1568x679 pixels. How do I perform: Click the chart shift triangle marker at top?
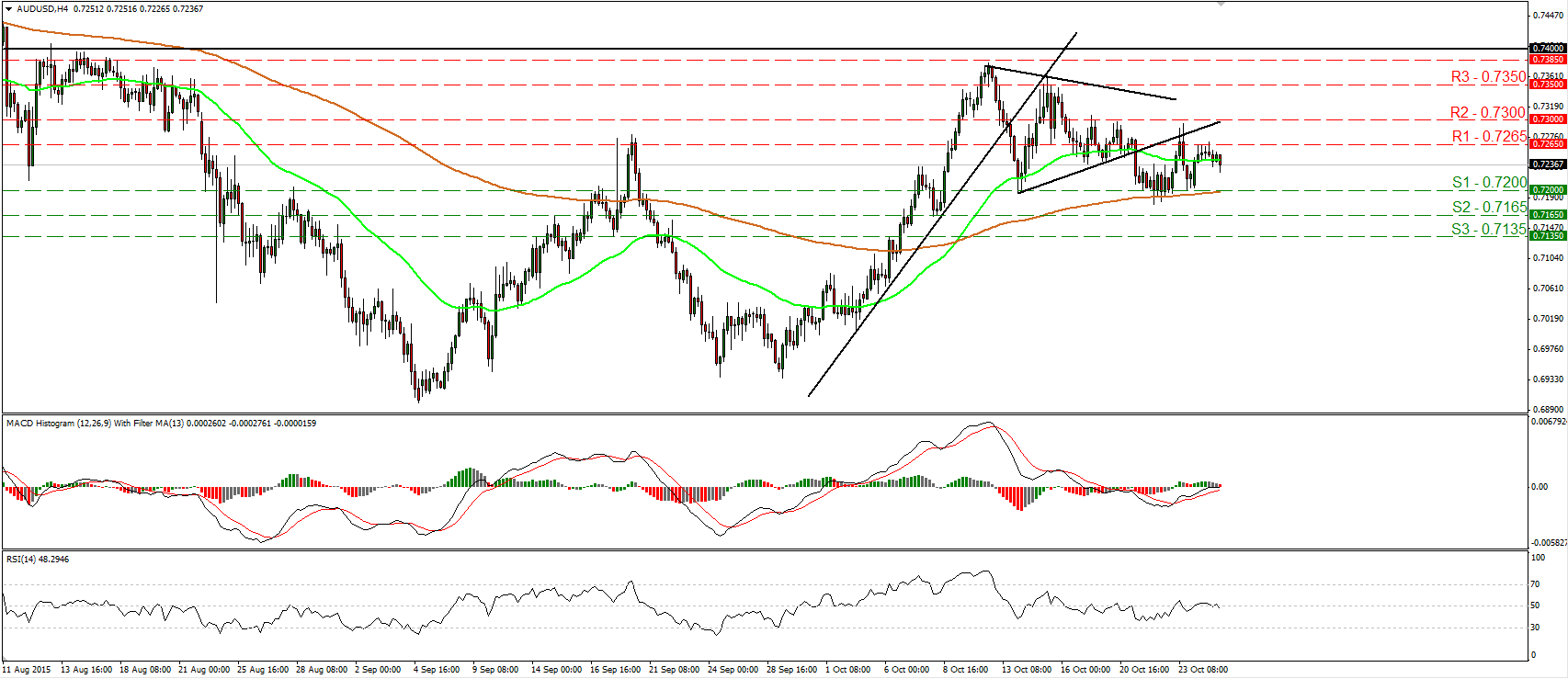point(1221,5)
